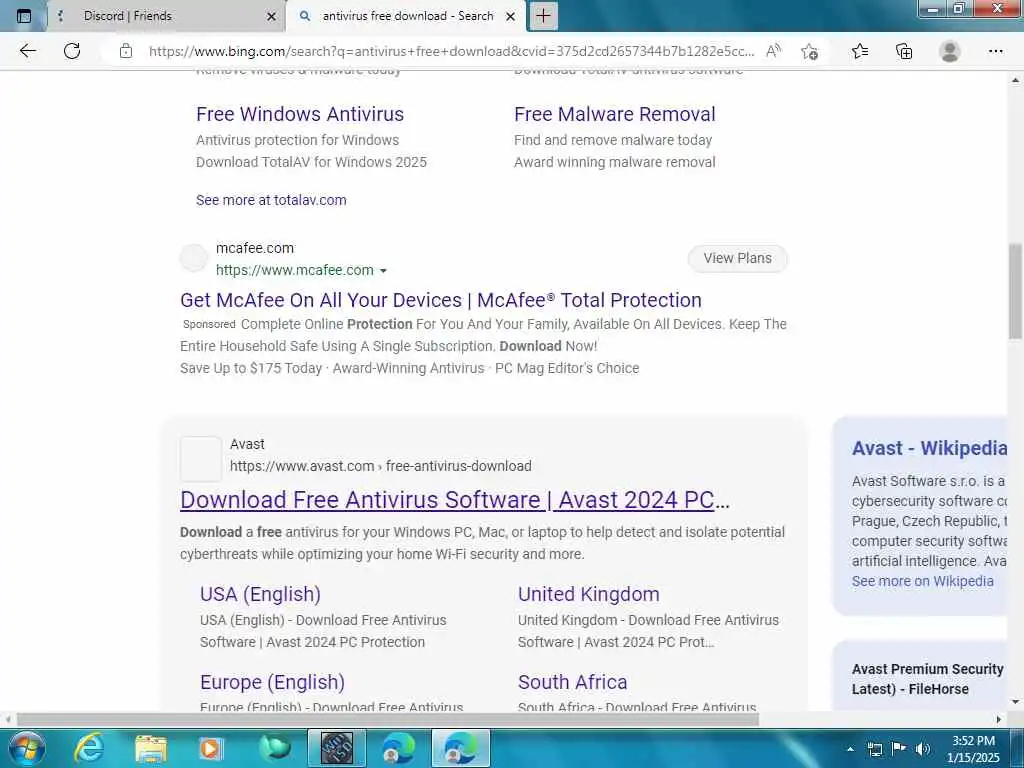This screenshot has height=768, width=1024.
Task: Open Read aloud icon in address bar
Action: pyautogui.click(x=774, y=51)
